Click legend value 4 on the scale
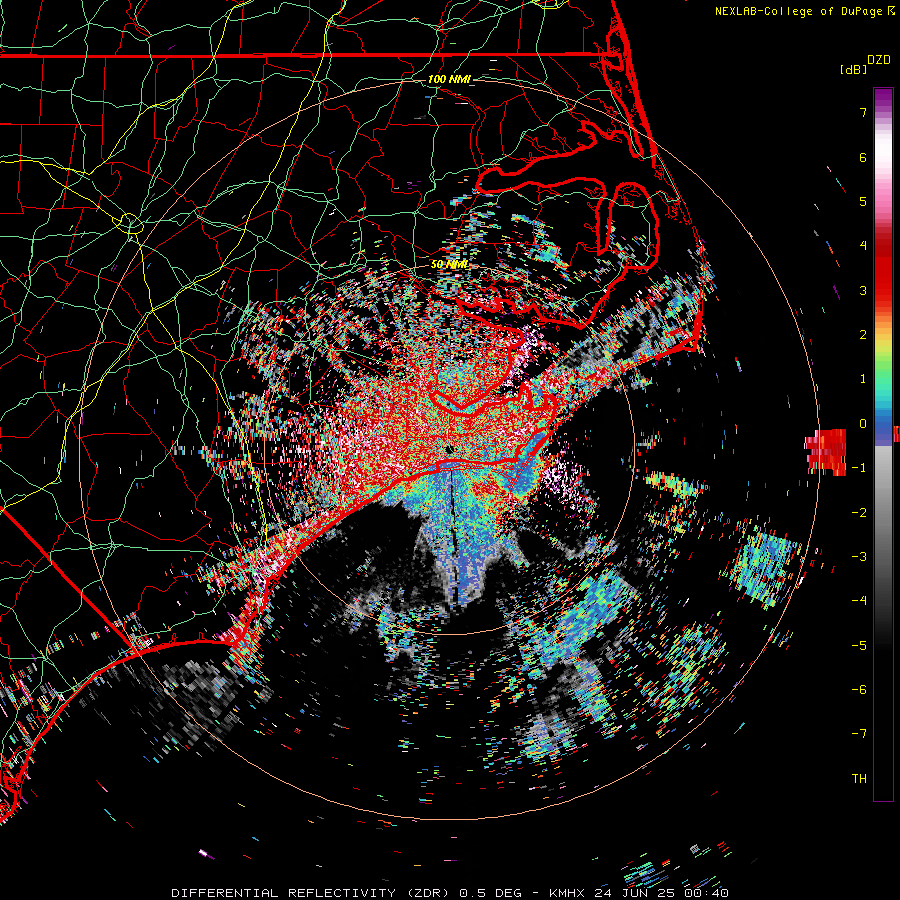900x900 pixels. (863, 246)
